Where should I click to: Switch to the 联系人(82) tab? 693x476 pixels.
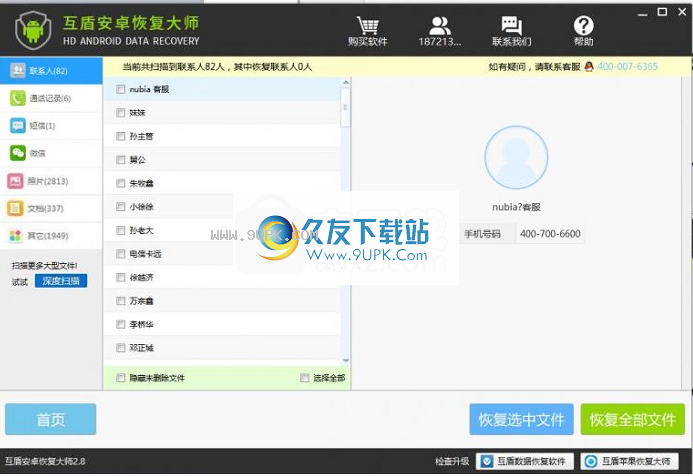(x=51, y=71)
